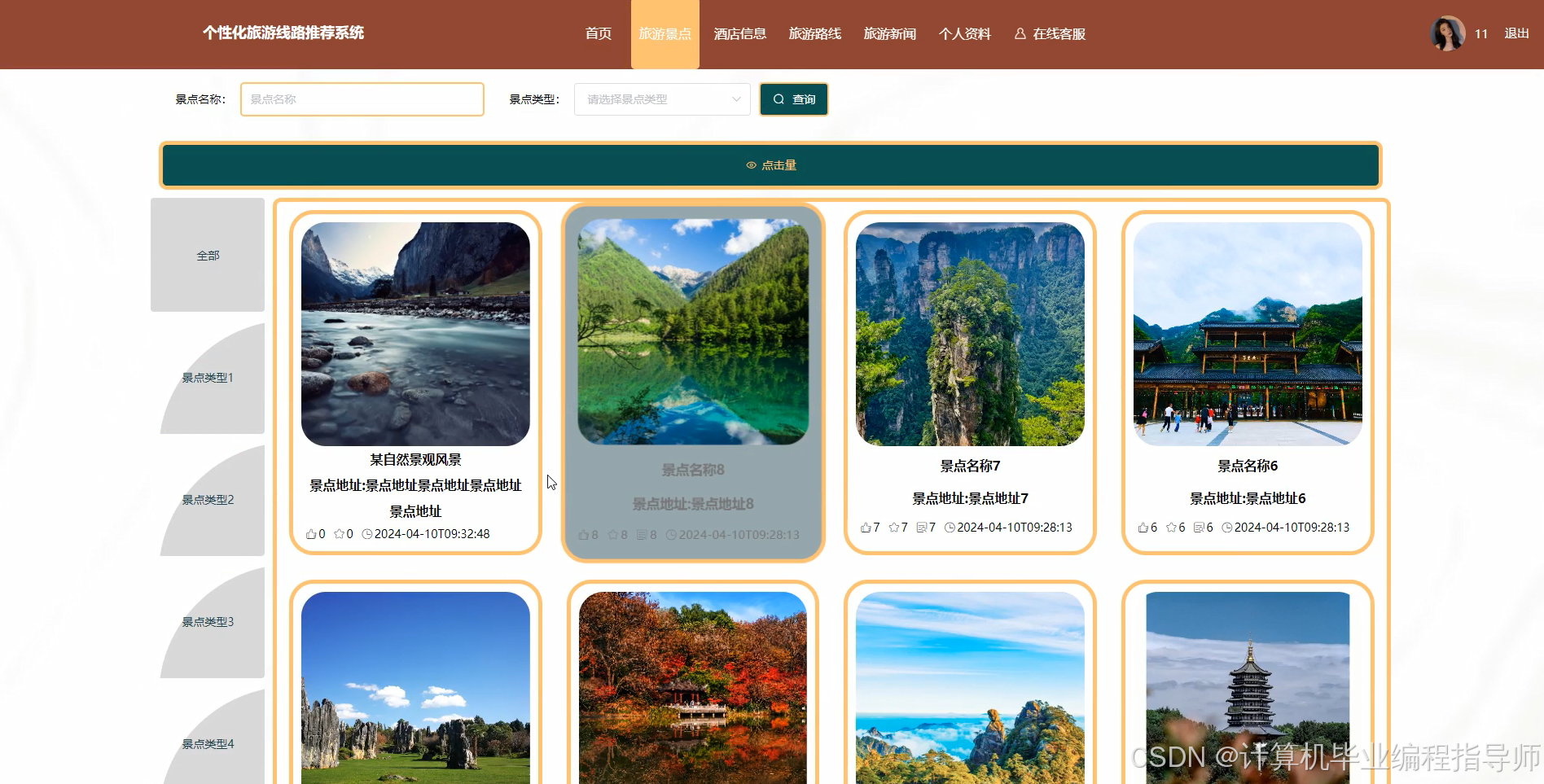This screenshot has height=784, width=1544.
Task: Click the 景点名称6 title text
Action: [1248, 466]
